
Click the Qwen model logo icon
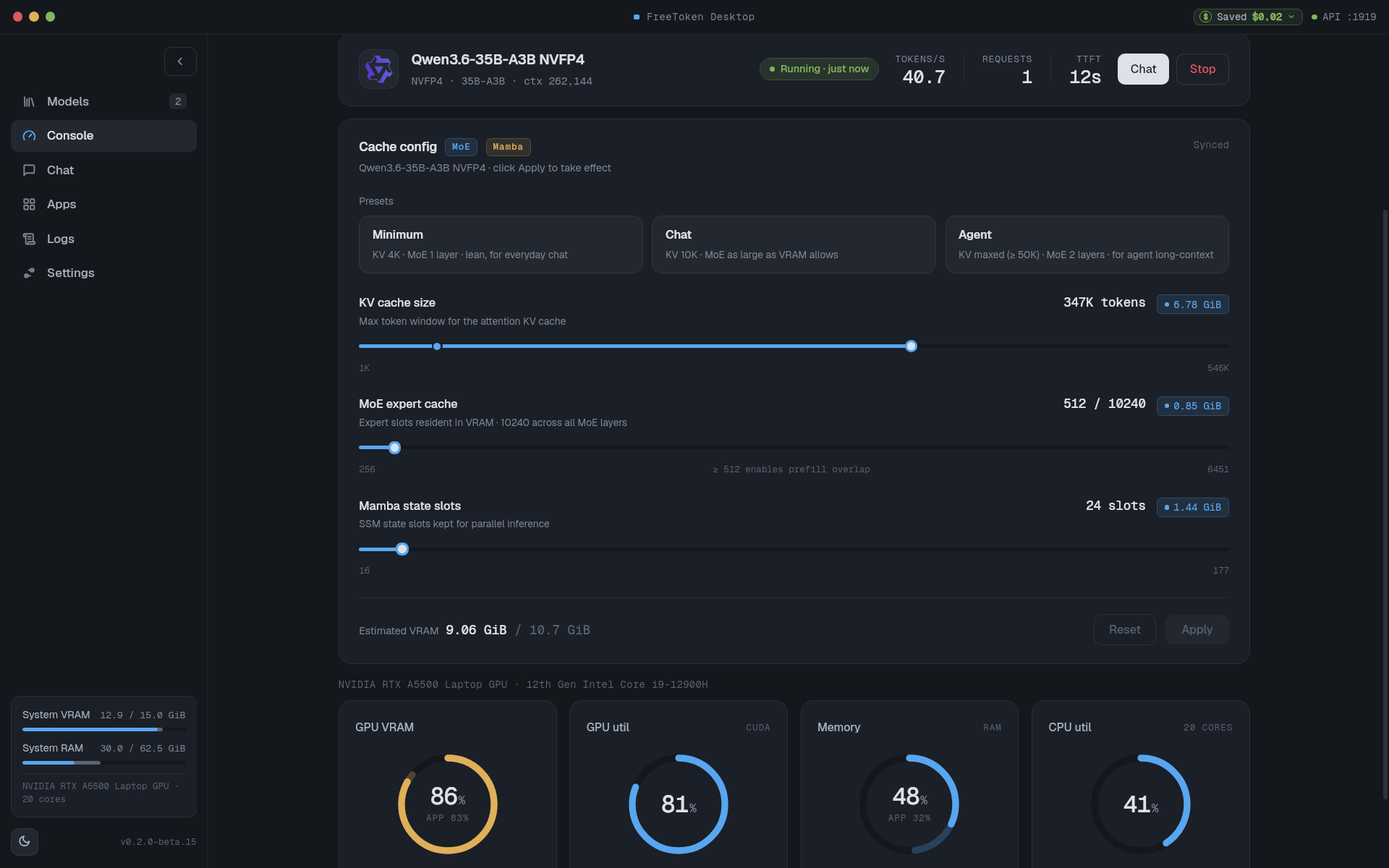[x=378, y=69]
